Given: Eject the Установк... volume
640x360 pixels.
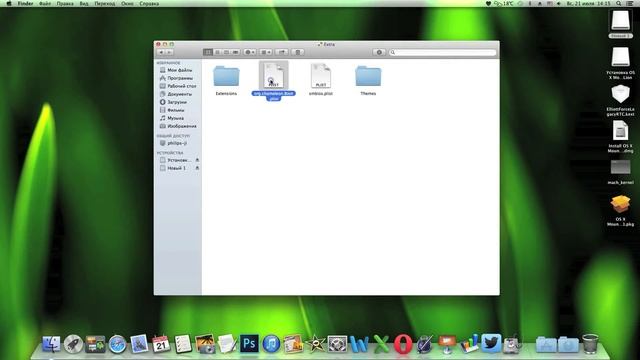Looking at the screenshot, I should [x=197, y=160].
